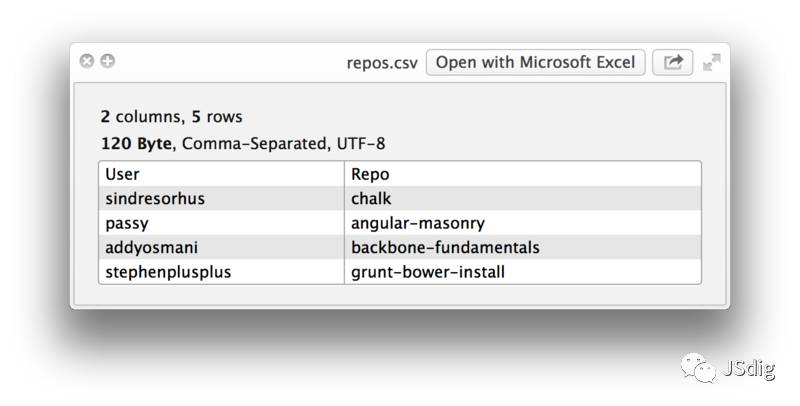Click the WeChat logo in the watermark
800x406 pixels.
click(x=698, y=368)
